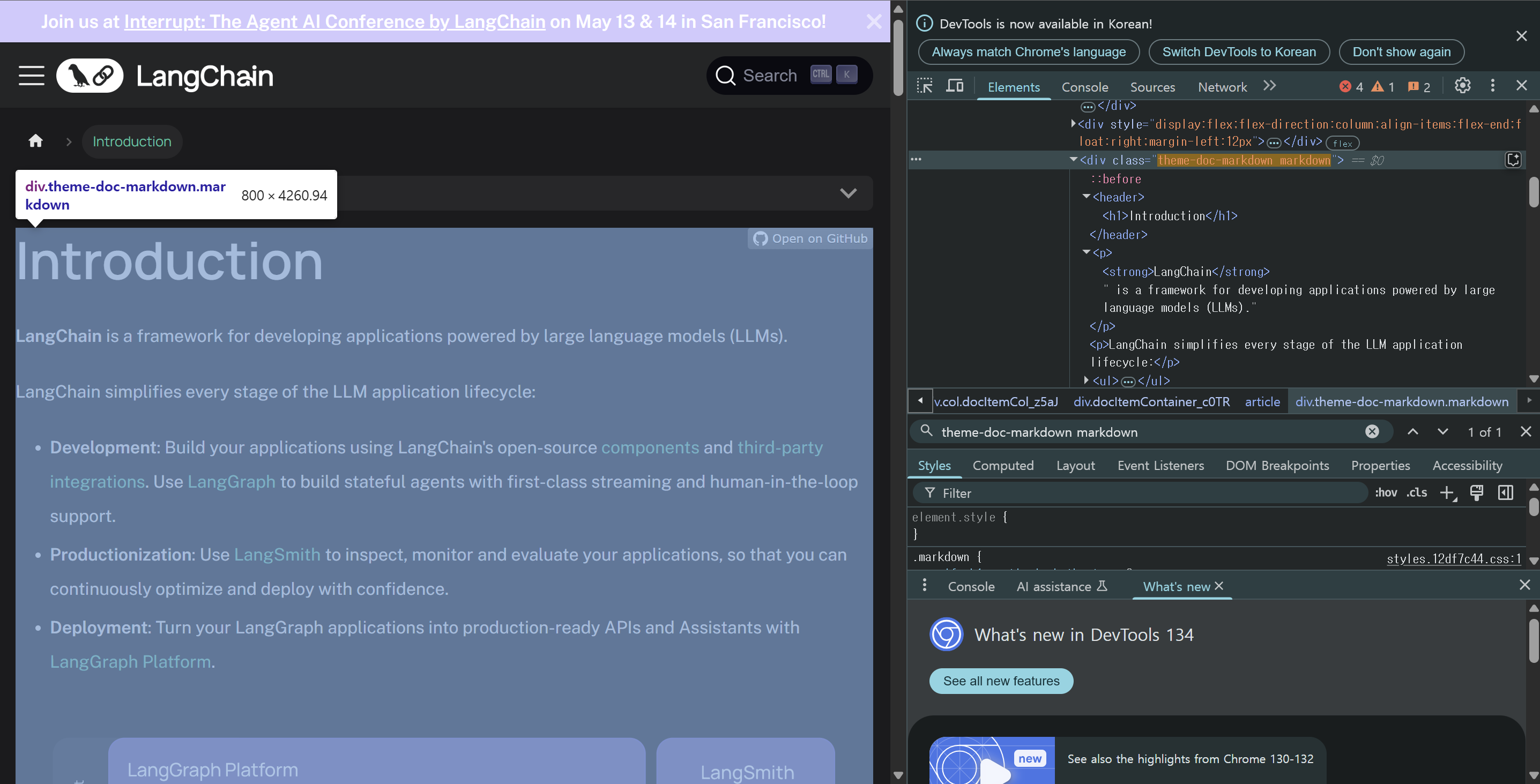
Task: Click the home breadcrumb icon
Action: tap(36, 141)
